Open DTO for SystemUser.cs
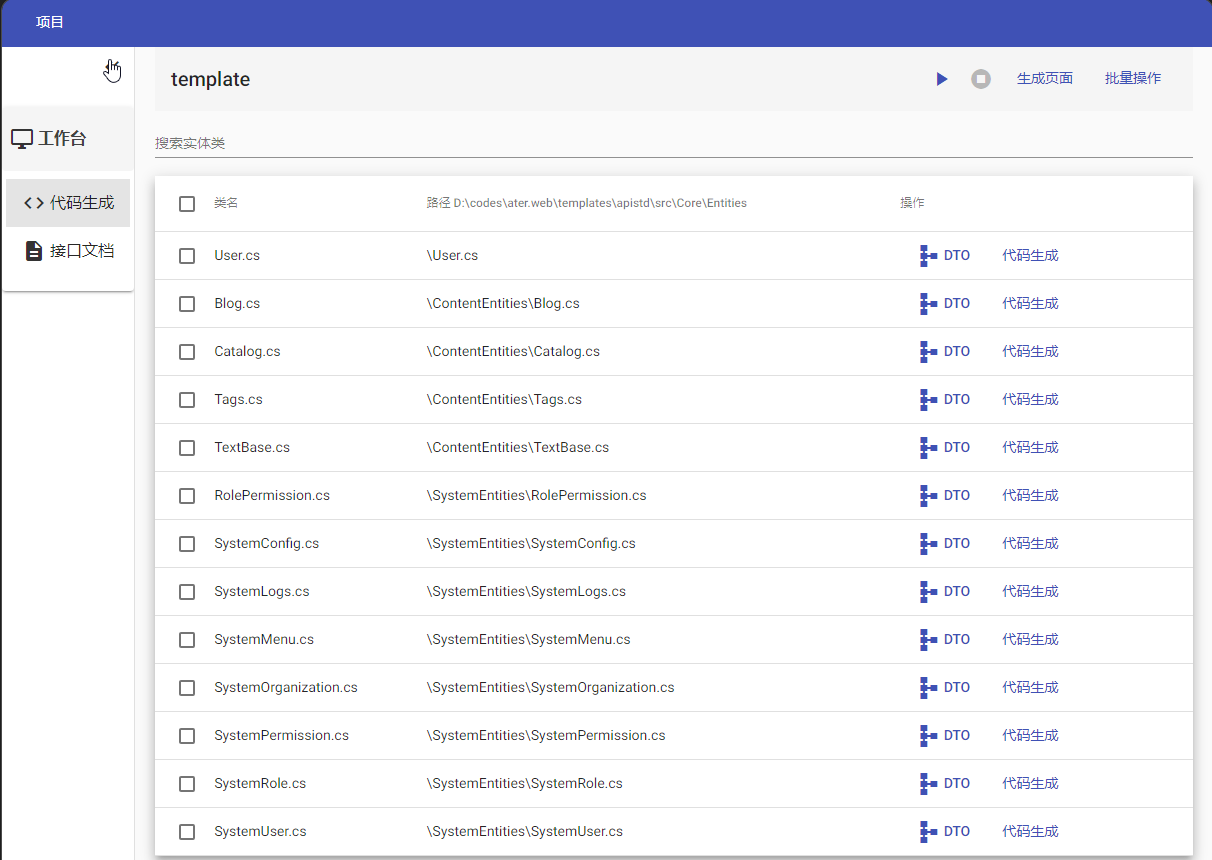Screen dimensions: 1212x860 [x=945, y=832]
